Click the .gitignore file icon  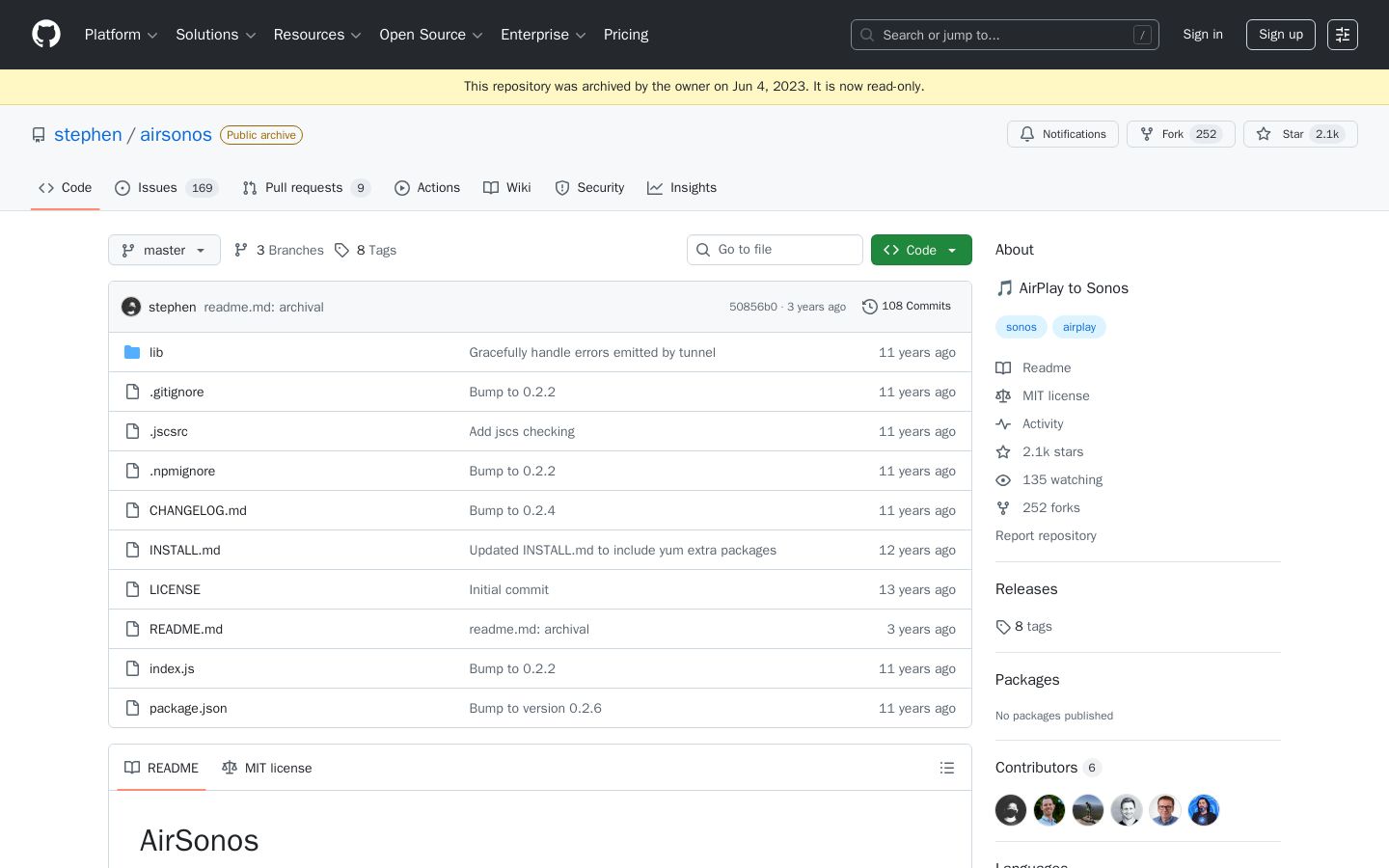click(x=132, y=392)
